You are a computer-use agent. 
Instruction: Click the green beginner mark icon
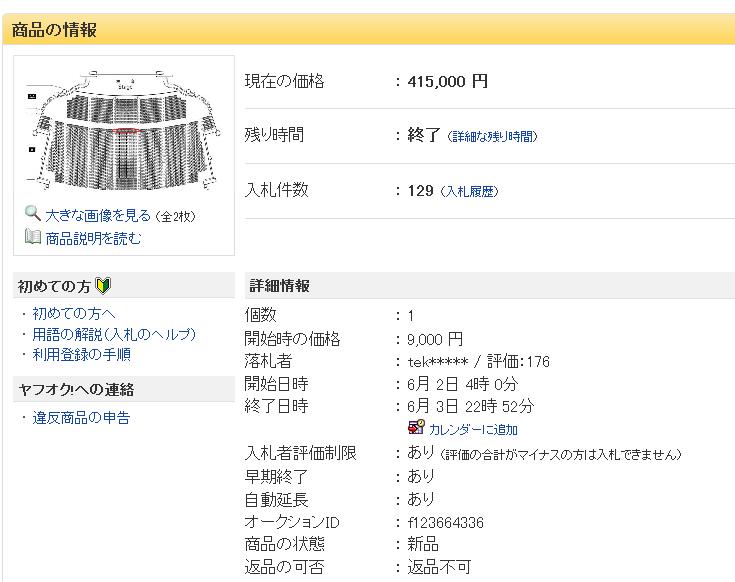point(103,286)
